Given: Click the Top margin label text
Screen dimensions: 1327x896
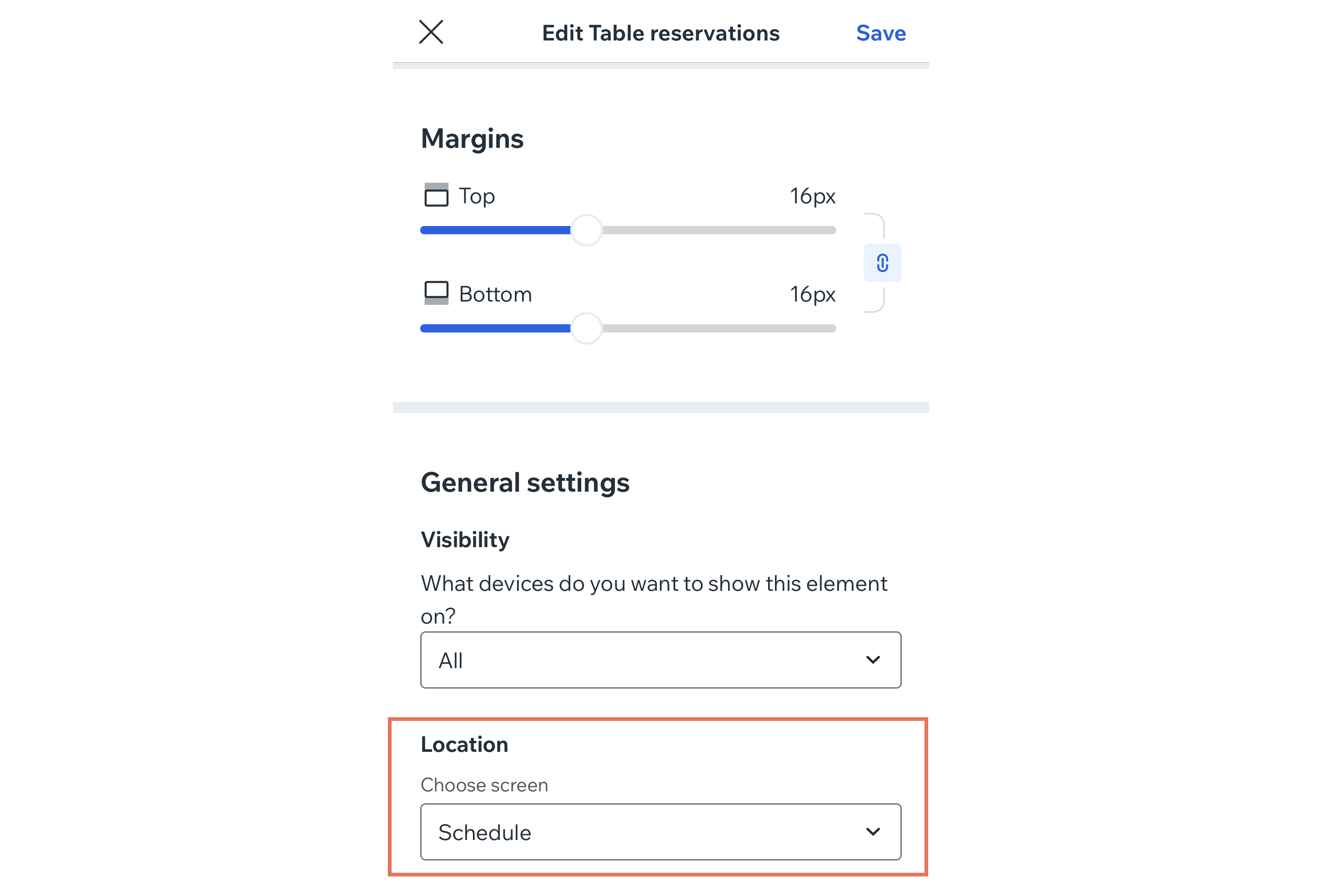Looking at the screenshot, I should coord(477,196).
